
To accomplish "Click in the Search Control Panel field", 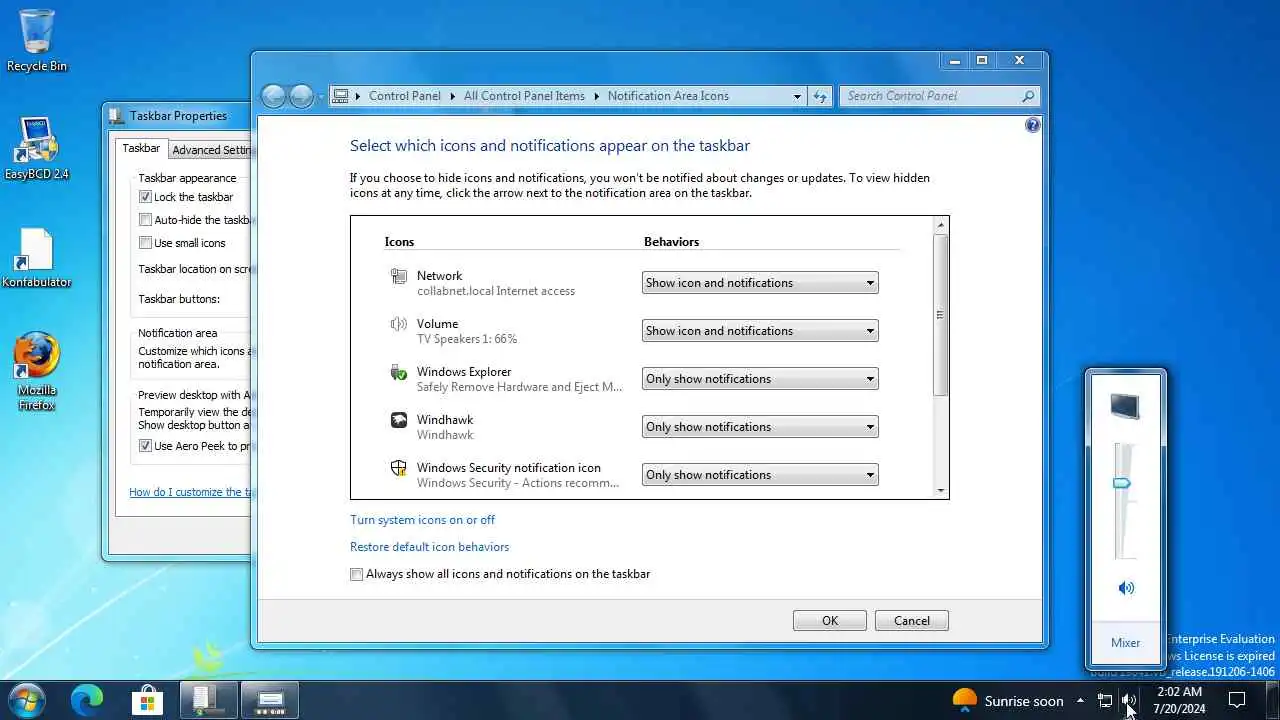I will [929, 96].
